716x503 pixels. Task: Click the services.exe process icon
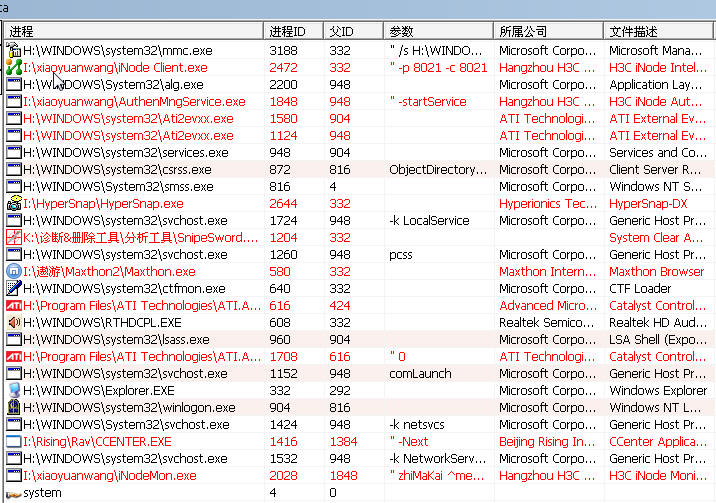(x=14, y=152)
